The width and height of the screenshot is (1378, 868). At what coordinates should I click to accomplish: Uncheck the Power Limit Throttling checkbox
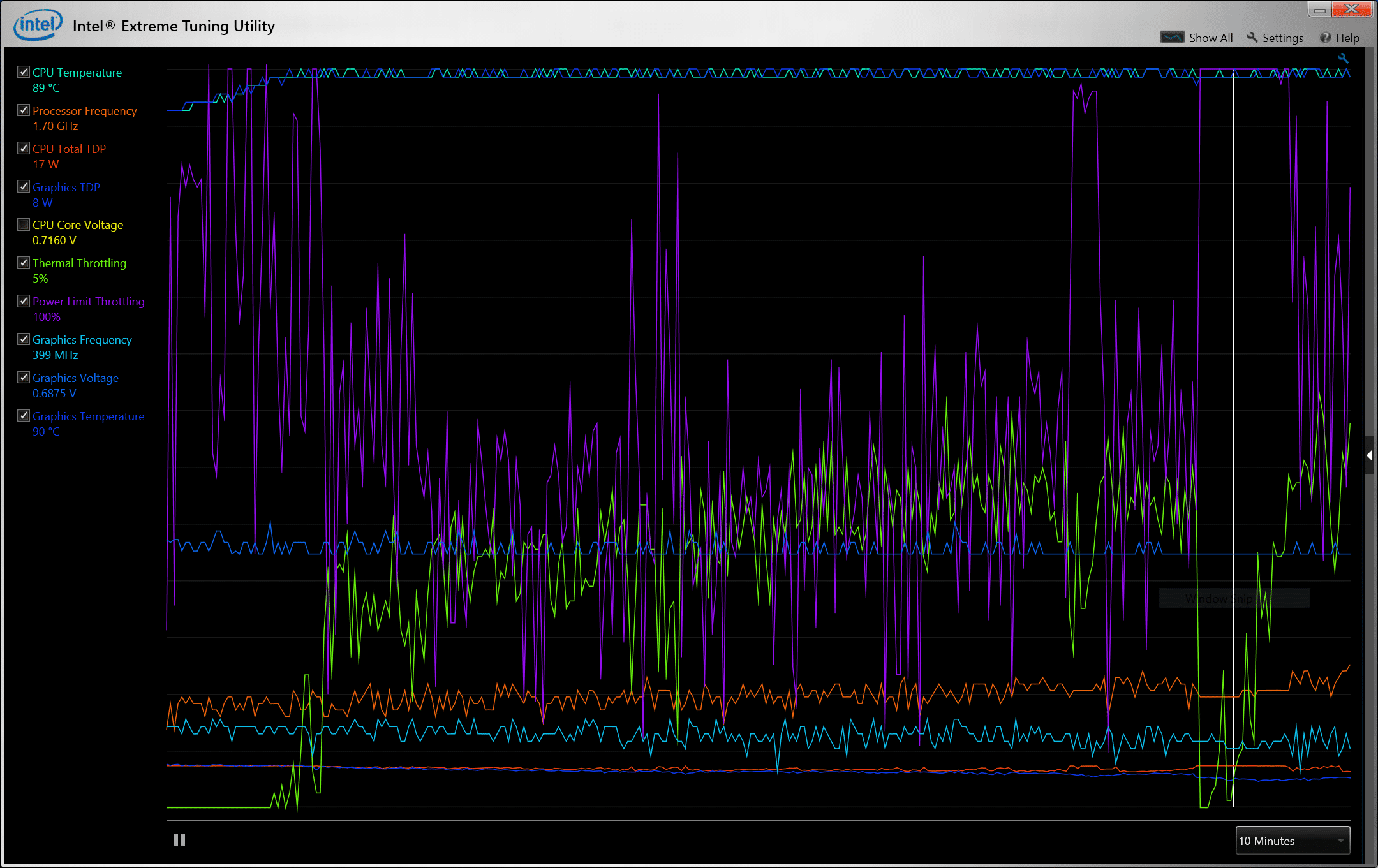[x=24, y=301]
